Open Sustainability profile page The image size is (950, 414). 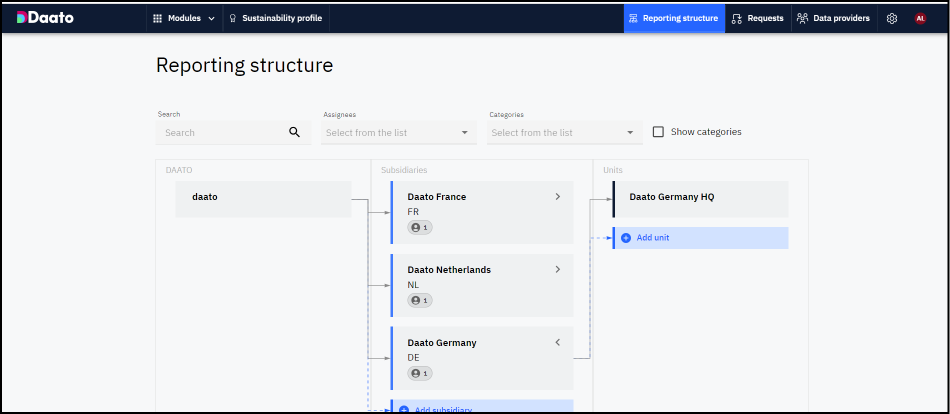pyautogui.click(x=276, y=18)
